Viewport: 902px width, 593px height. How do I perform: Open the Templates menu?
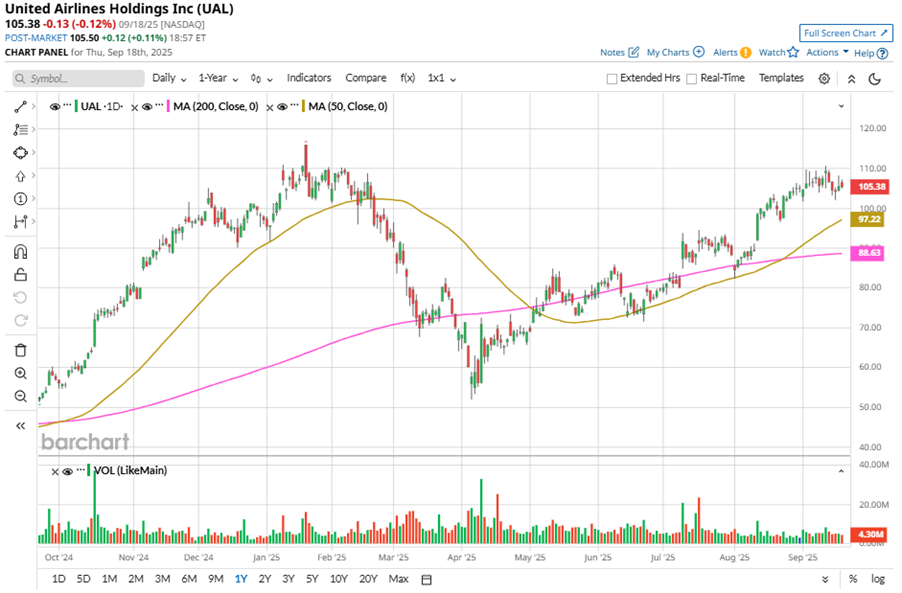coord(781,78)
